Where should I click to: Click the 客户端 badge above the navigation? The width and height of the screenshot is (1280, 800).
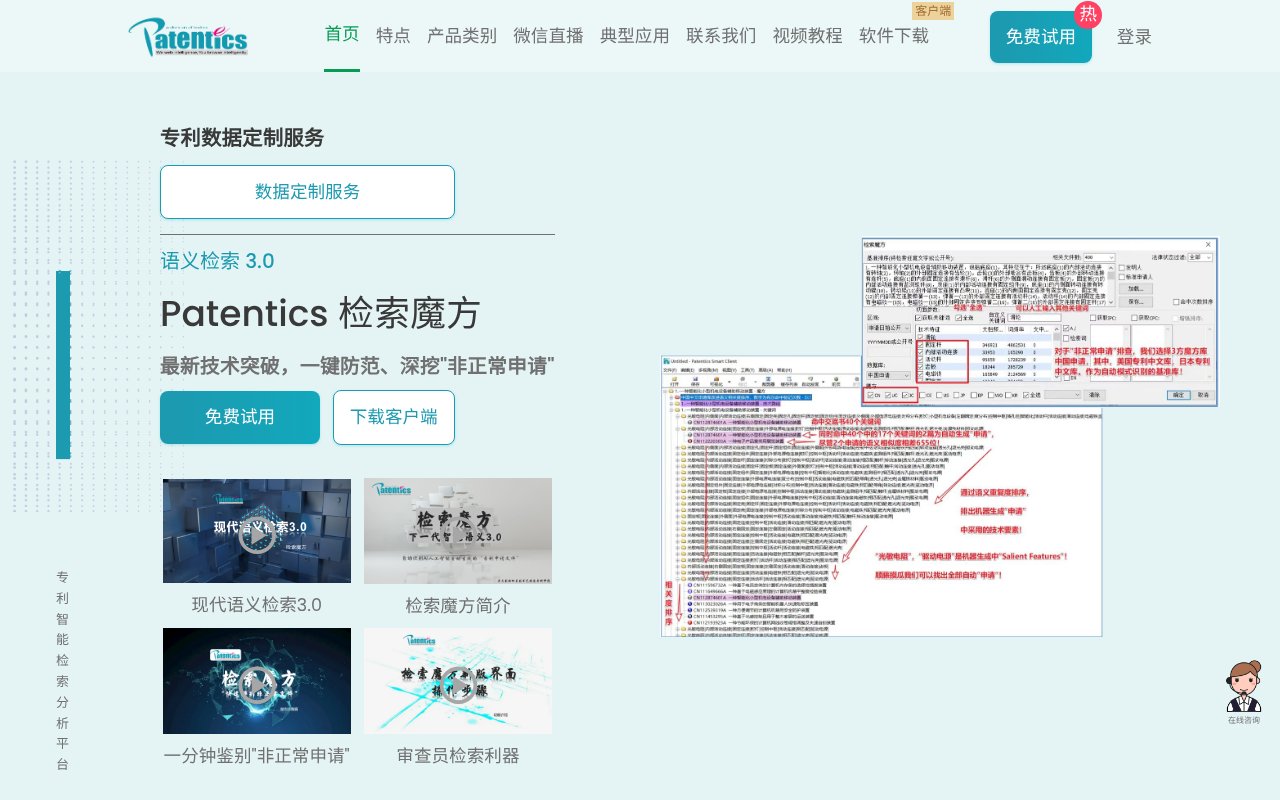(x=932, y=12)
